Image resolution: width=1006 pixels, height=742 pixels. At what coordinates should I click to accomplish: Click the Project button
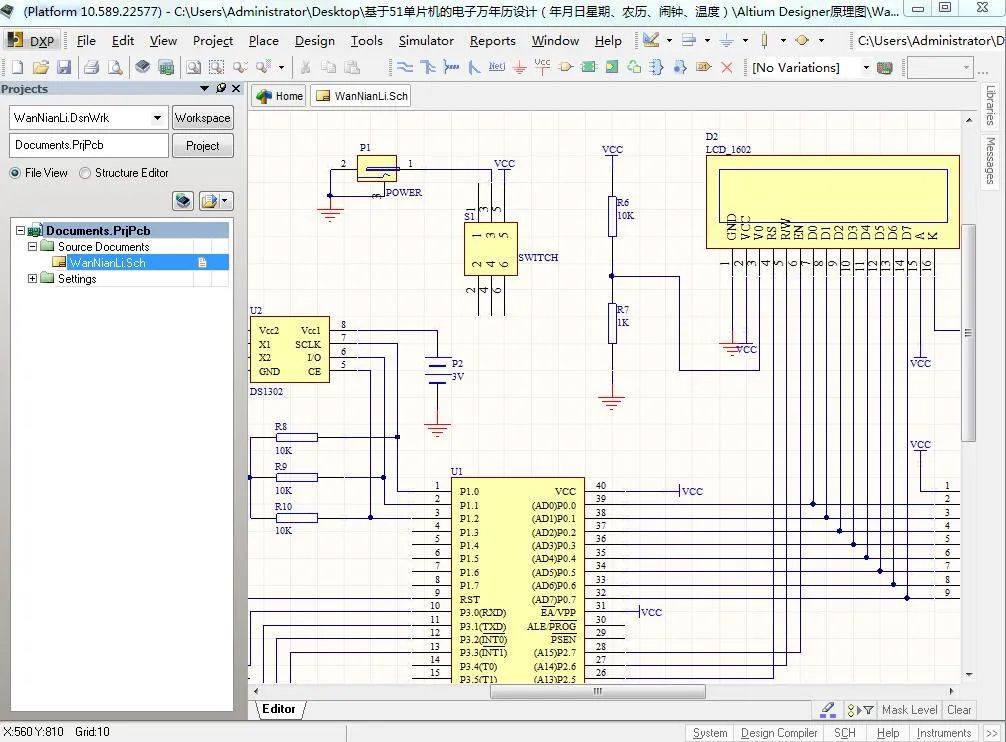click(x=202, y=146)
